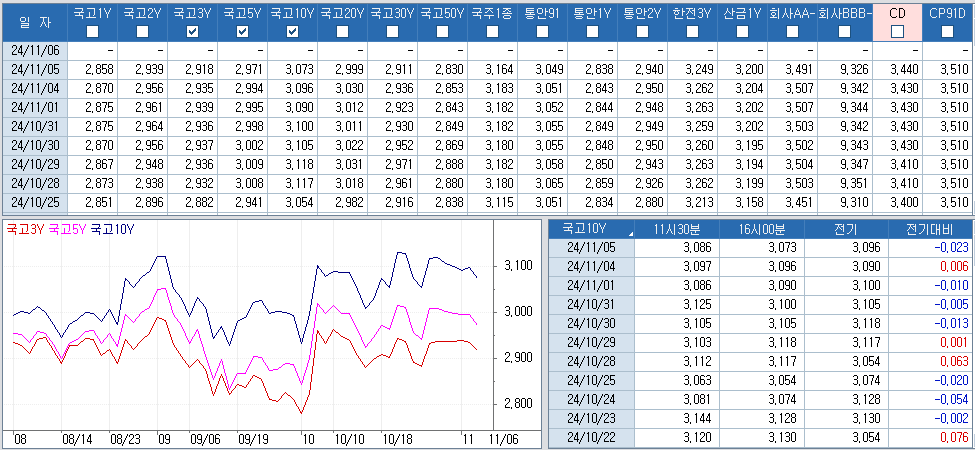
Task: Click the 국고3Y legend label in chart
Action: pyautogui.click(x=24, y=229)
